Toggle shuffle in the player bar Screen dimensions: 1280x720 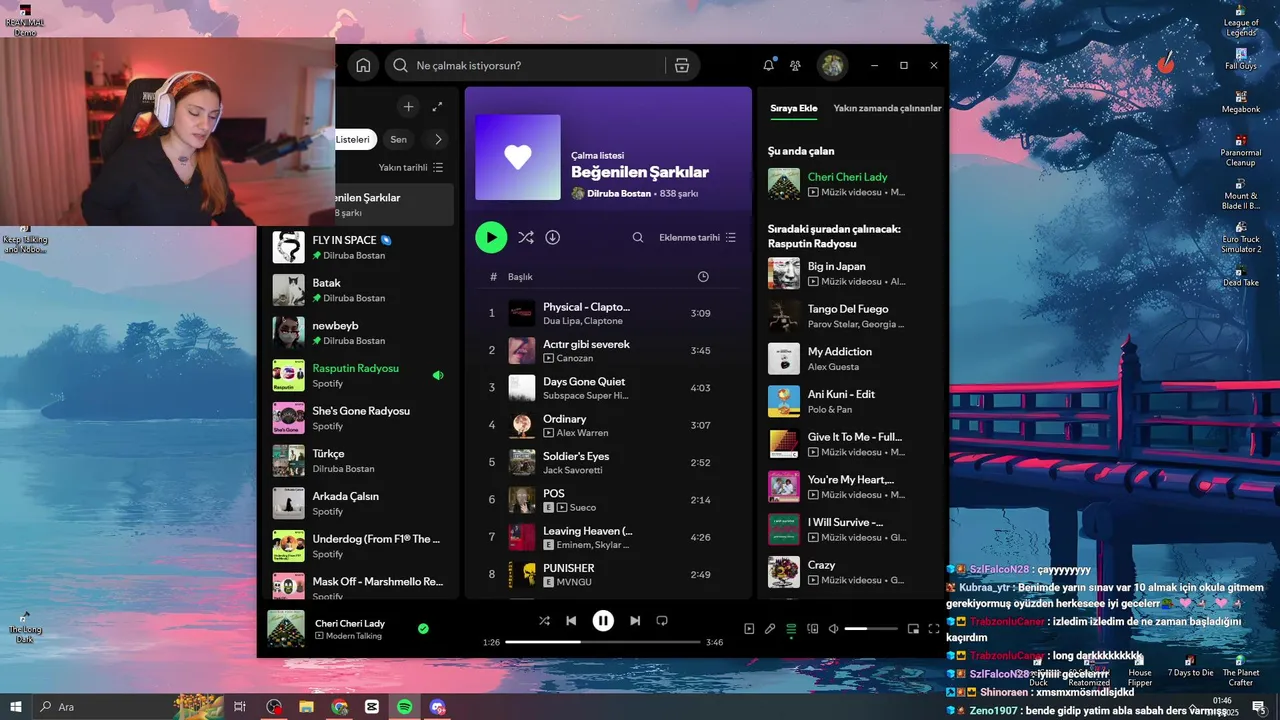544,621
